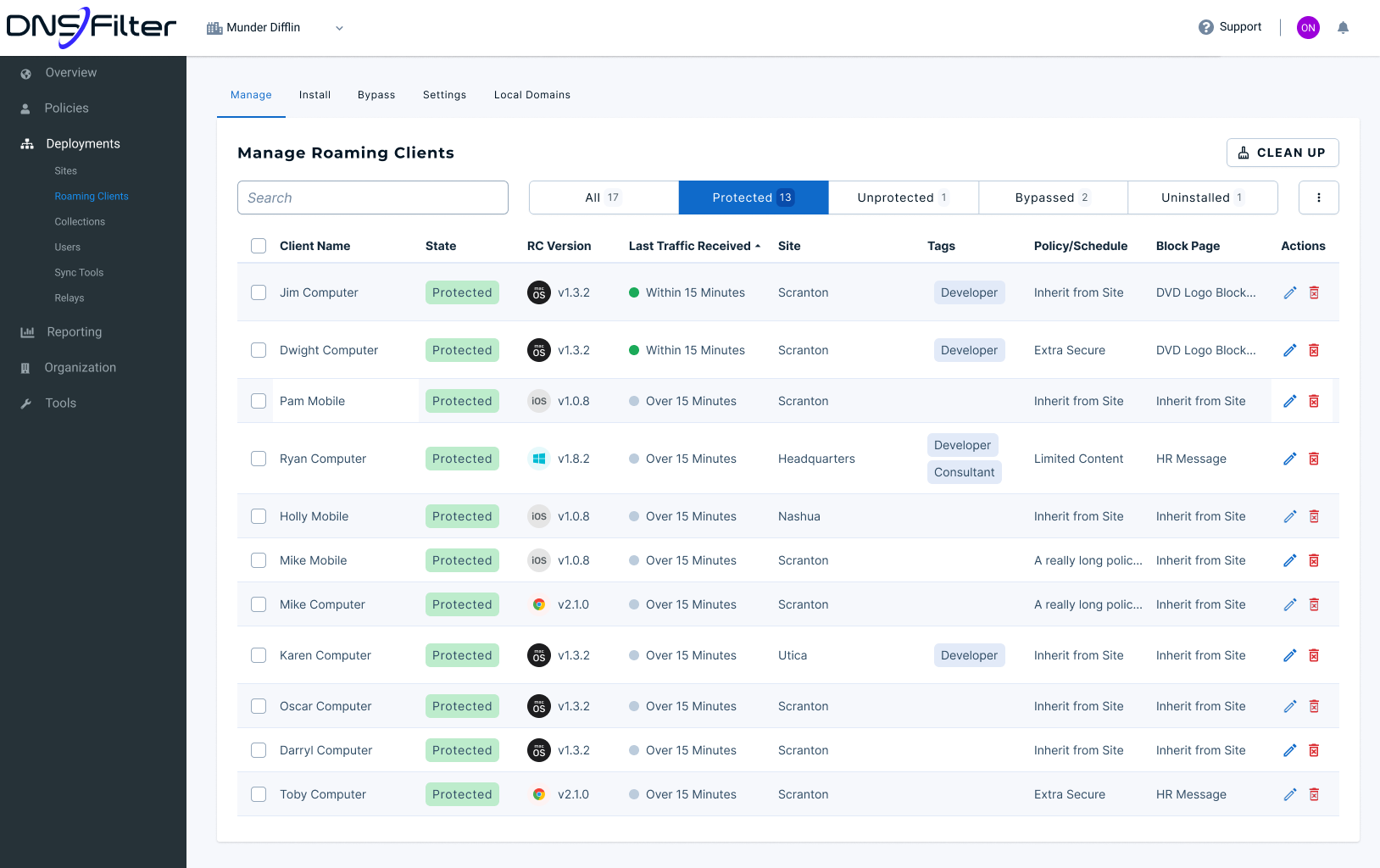Open the Support help icon
The height and width of the screenshot is (868, 1380).
click(x=1205, y=26)
